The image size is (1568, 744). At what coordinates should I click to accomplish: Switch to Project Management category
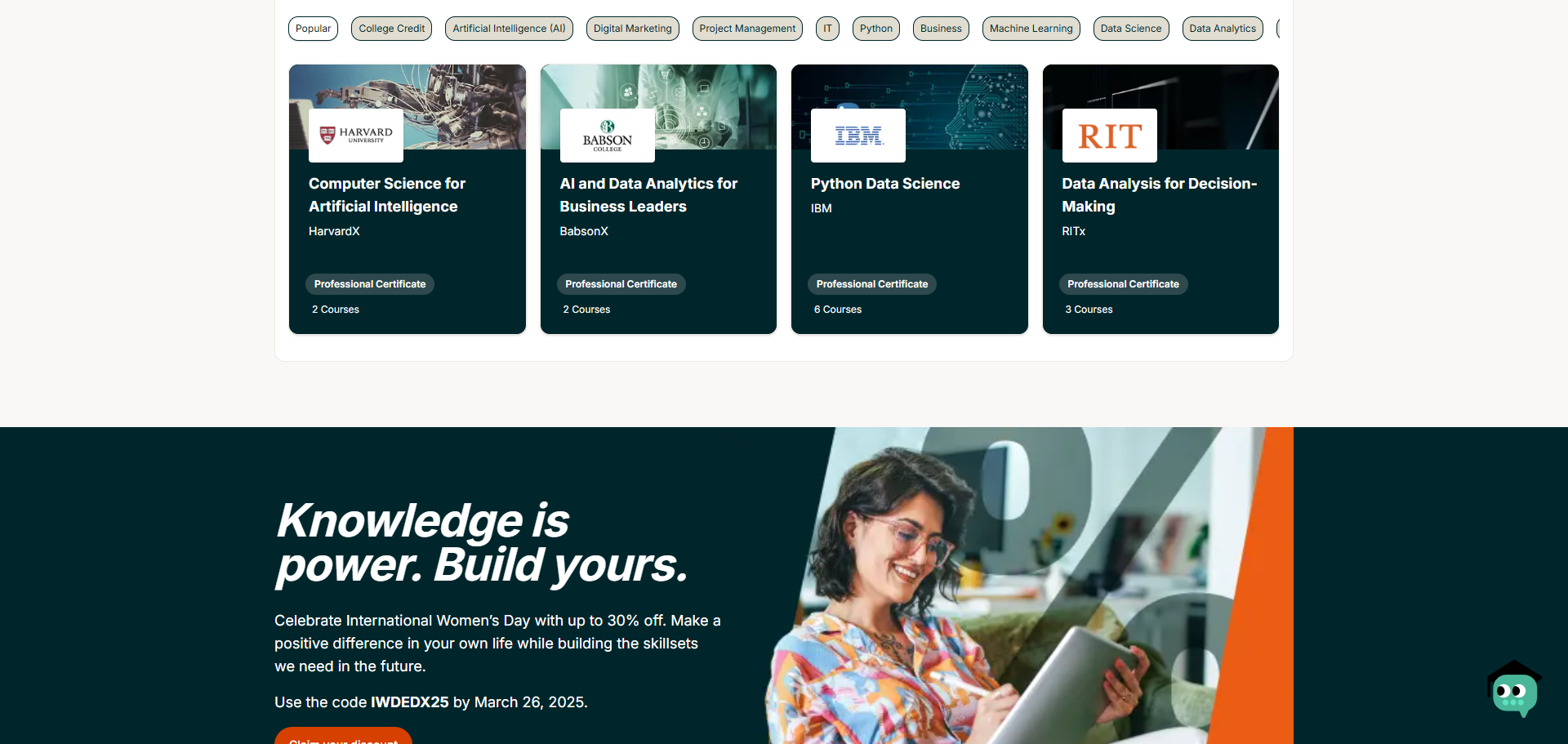747,29
